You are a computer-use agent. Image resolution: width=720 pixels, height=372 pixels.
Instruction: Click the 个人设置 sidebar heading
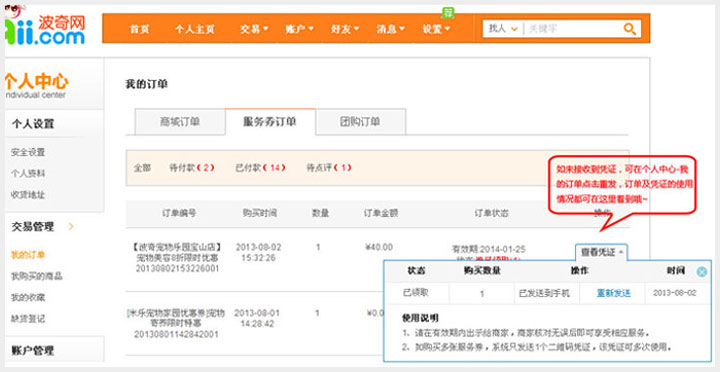coord(33,124)
